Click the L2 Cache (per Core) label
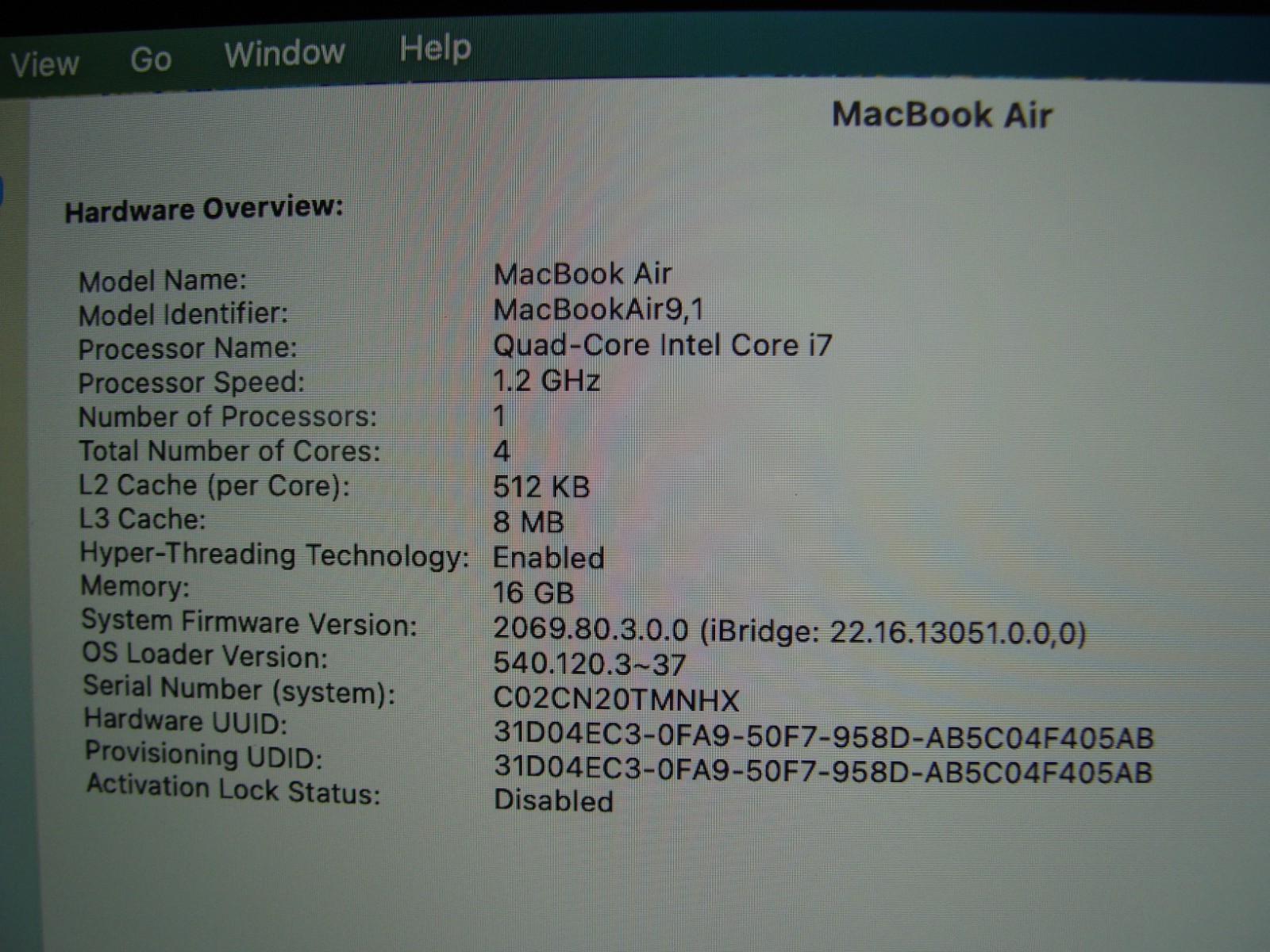The image size is (1270, 952). coord(214,485)
